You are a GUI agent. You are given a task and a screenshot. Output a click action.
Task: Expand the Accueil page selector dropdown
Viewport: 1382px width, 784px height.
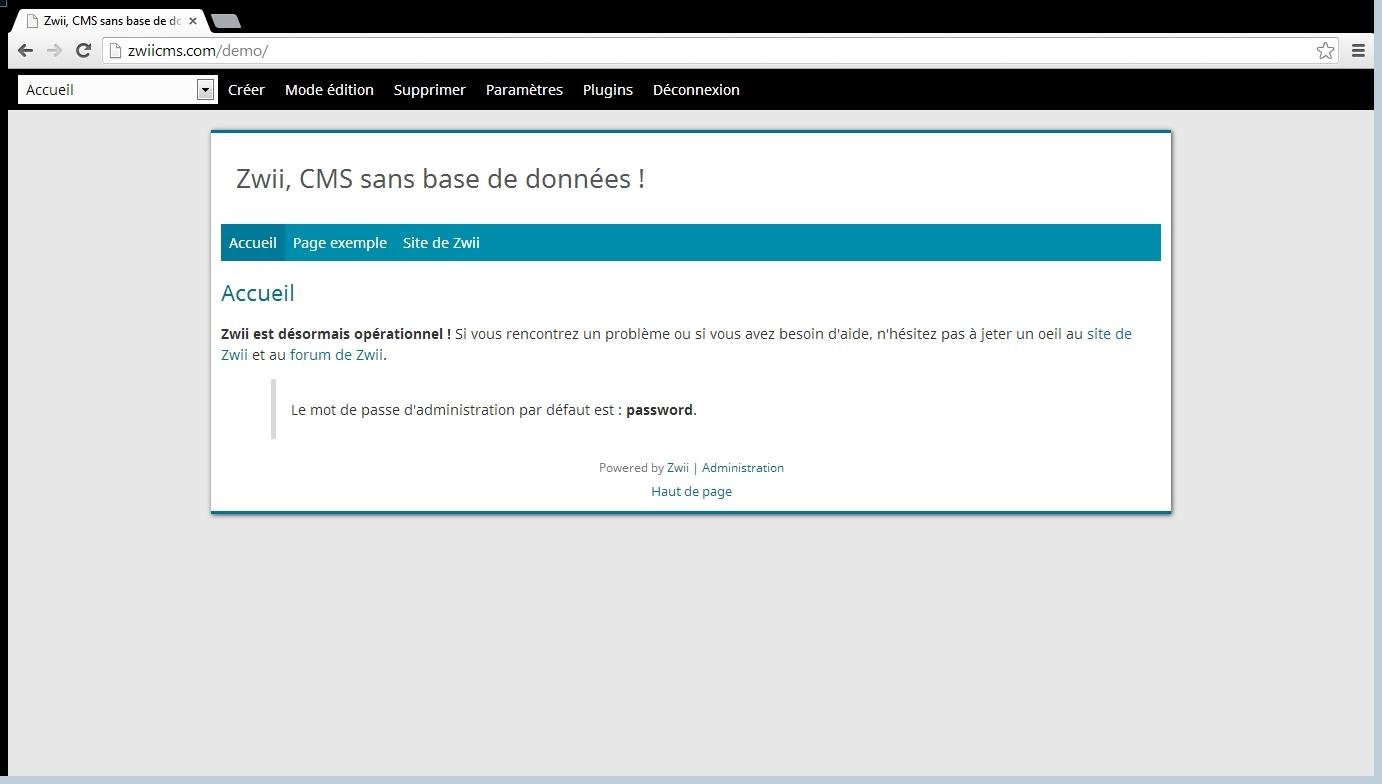pos(205,89)
